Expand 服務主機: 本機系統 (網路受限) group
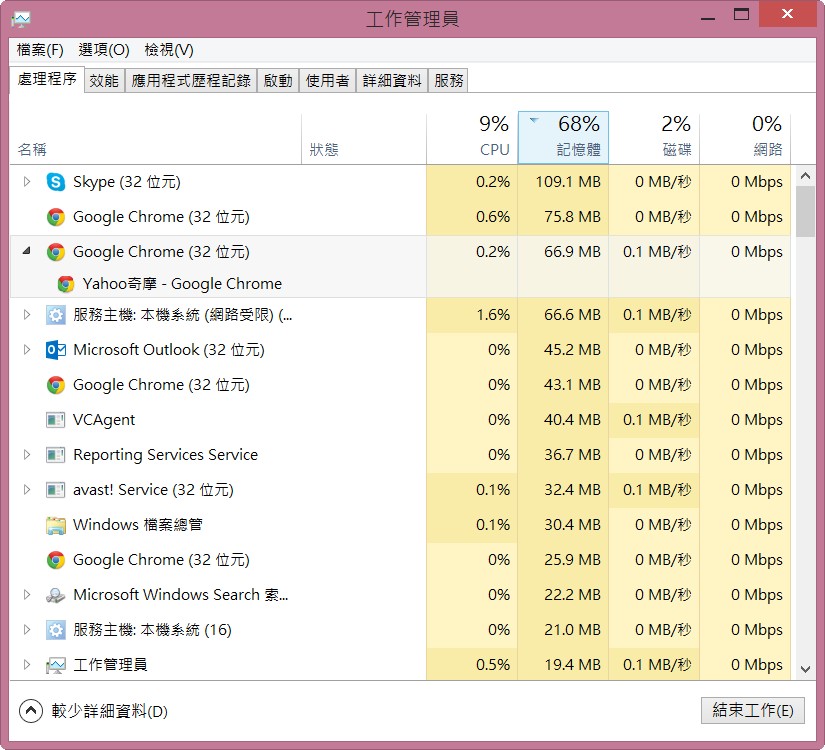 click(27, 315)
